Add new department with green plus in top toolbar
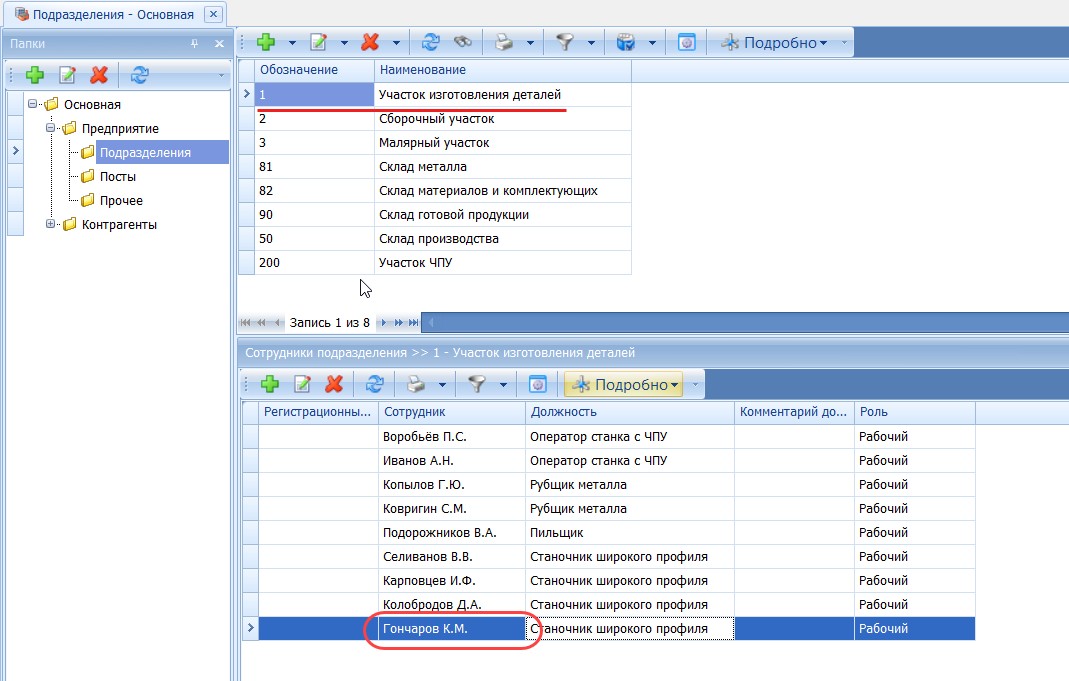Viewport: 1069px width, 681px height. (266, 42)
